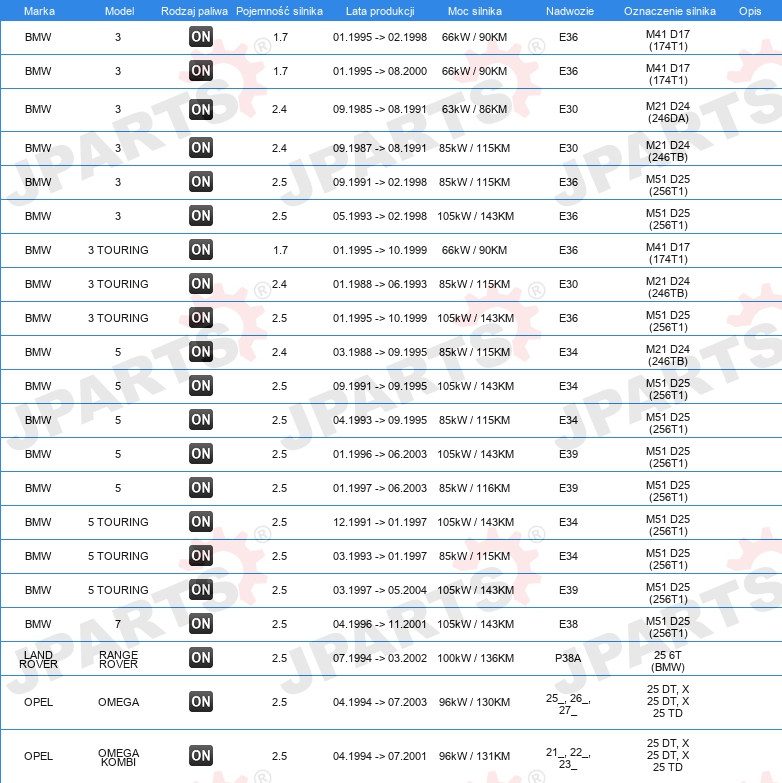Click the ON icon in the 03.1988 -> 09.1995 row
The height and width of the screenshot is (783, 782).
coord(201,351)
